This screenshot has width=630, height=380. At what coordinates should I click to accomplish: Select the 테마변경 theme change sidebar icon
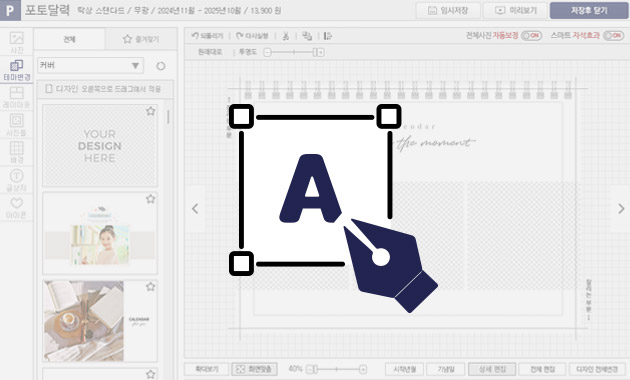tap(16, 70)
